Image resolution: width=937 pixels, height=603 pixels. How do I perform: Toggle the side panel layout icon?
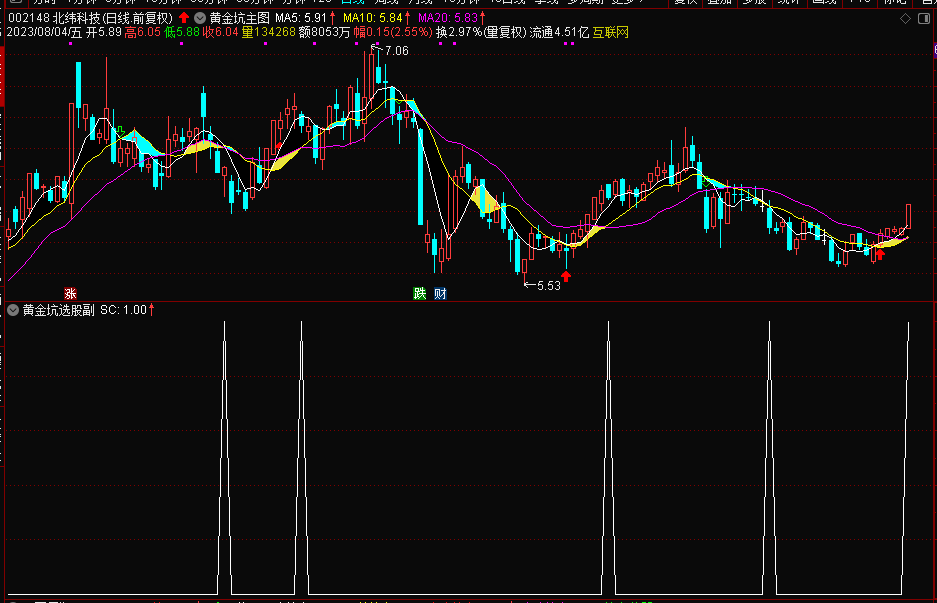pyautogui.click(x=924, y=19)
